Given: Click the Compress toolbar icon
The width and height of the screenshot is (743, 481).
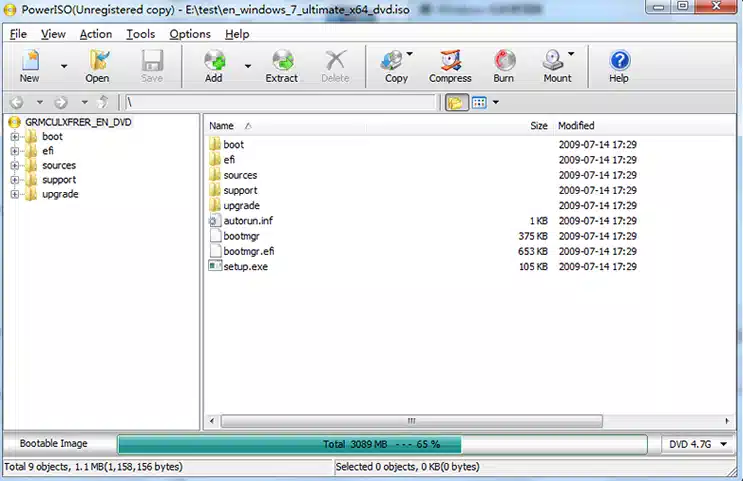Looking at the screenshot, I should click(450, 66).
